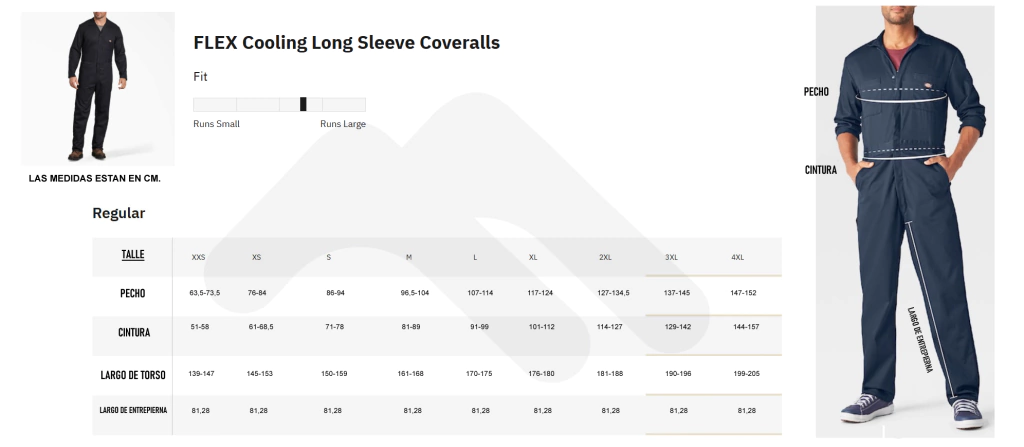Select the 2XL size column header
The height and width of the screenshot is (447, 1024).
[x=605, y=257]
